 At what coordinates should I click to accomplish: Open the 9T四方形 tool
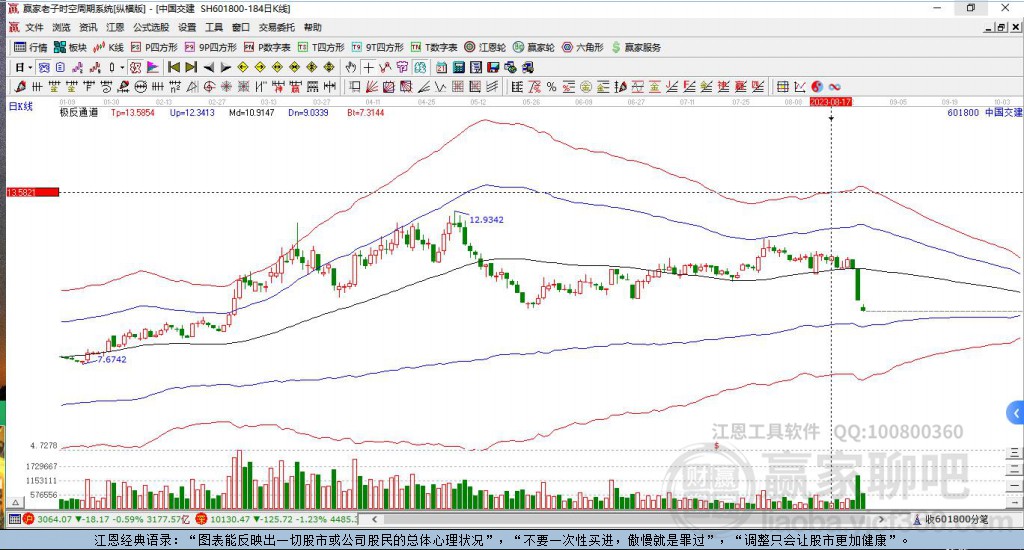pyautogui.click(x=377, y=47)
